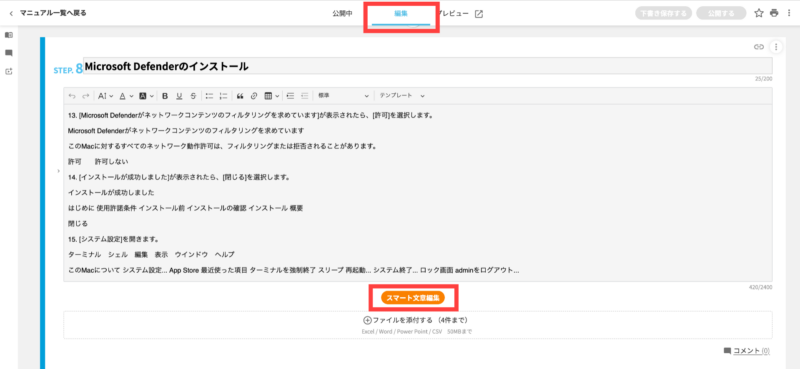This screenshot has width=800, height=369.
Task: Insert a block quote
Action: (x=240, y=96)
